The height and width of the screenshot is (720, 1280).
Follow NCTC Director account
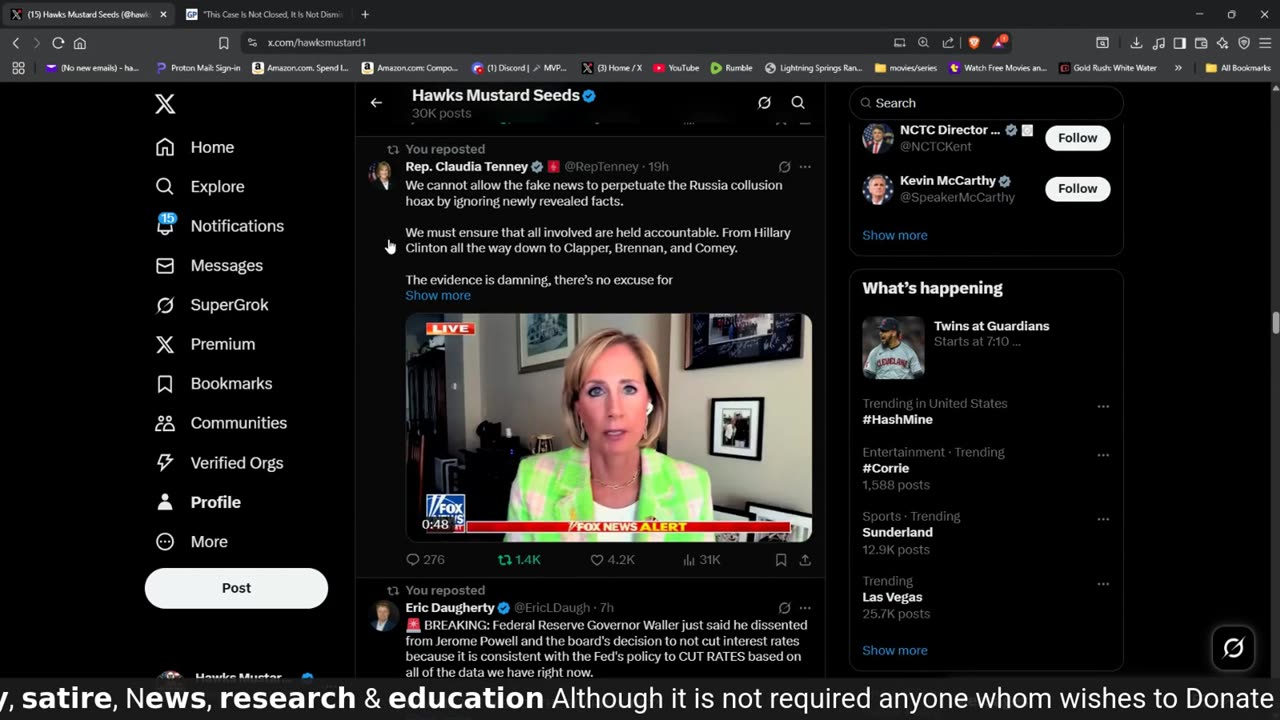click(1078, 138)
